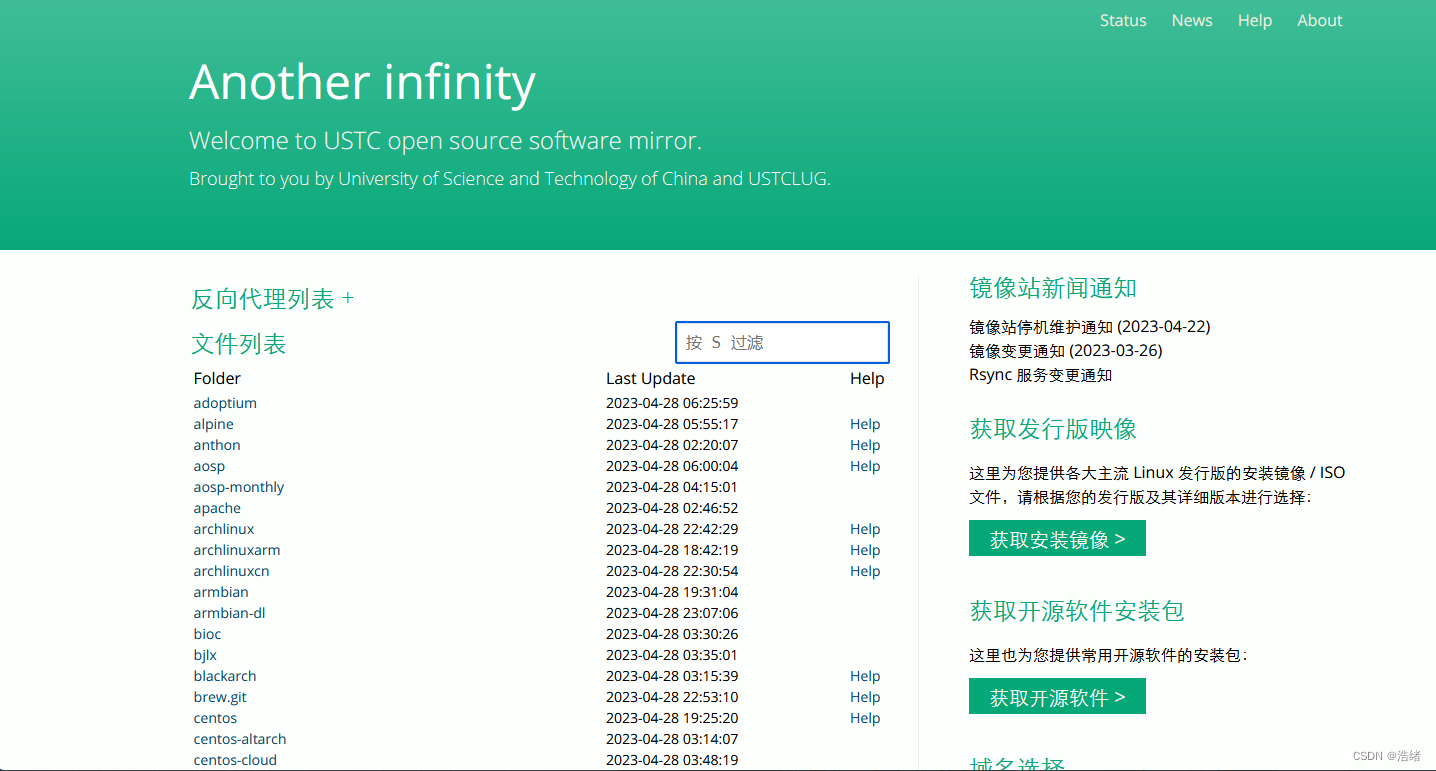1436x771 pixels.
Task: Open the News menu item
Action: (1192, 20)
